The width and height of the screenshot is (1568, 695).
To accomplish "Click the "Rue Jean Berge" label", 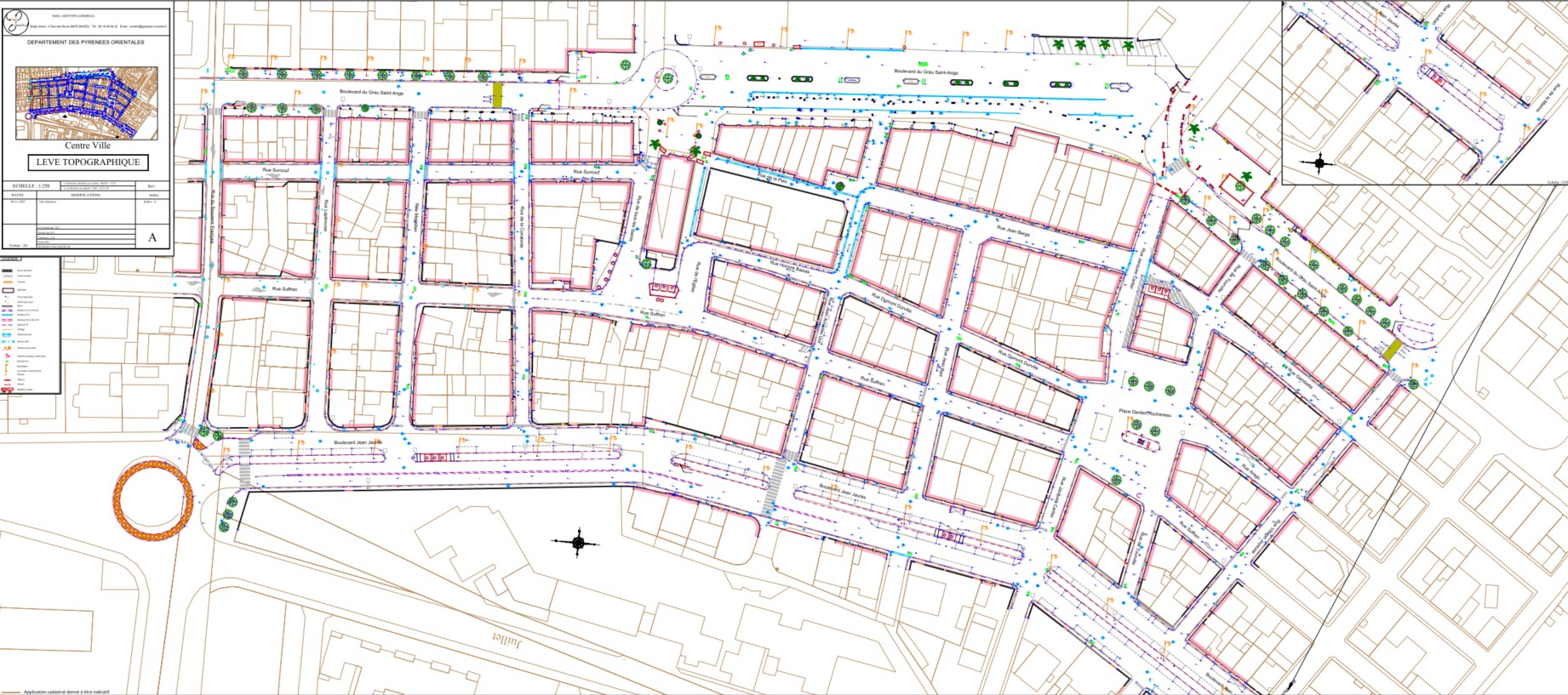I will 1013,231.
